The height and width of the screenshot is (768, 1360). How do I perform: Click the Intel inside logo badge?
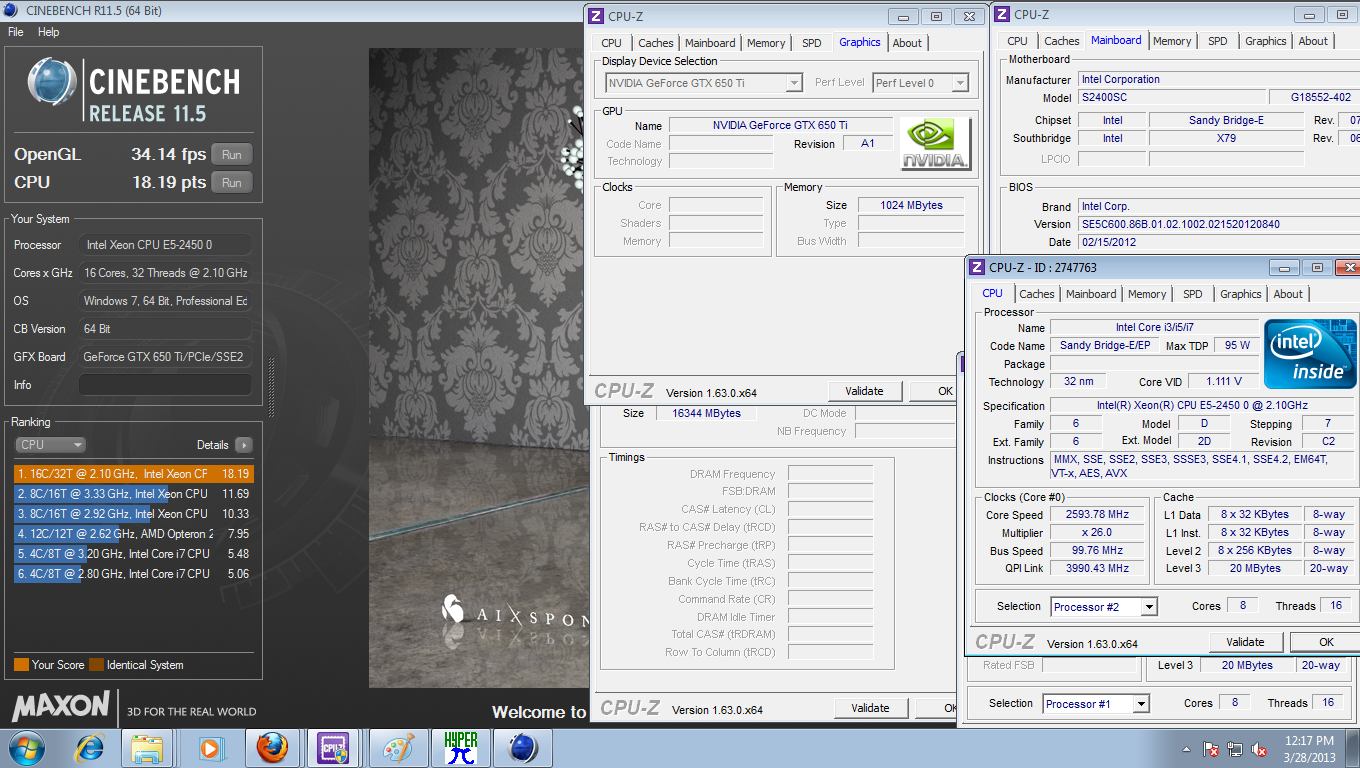[x=1309, y=354]
